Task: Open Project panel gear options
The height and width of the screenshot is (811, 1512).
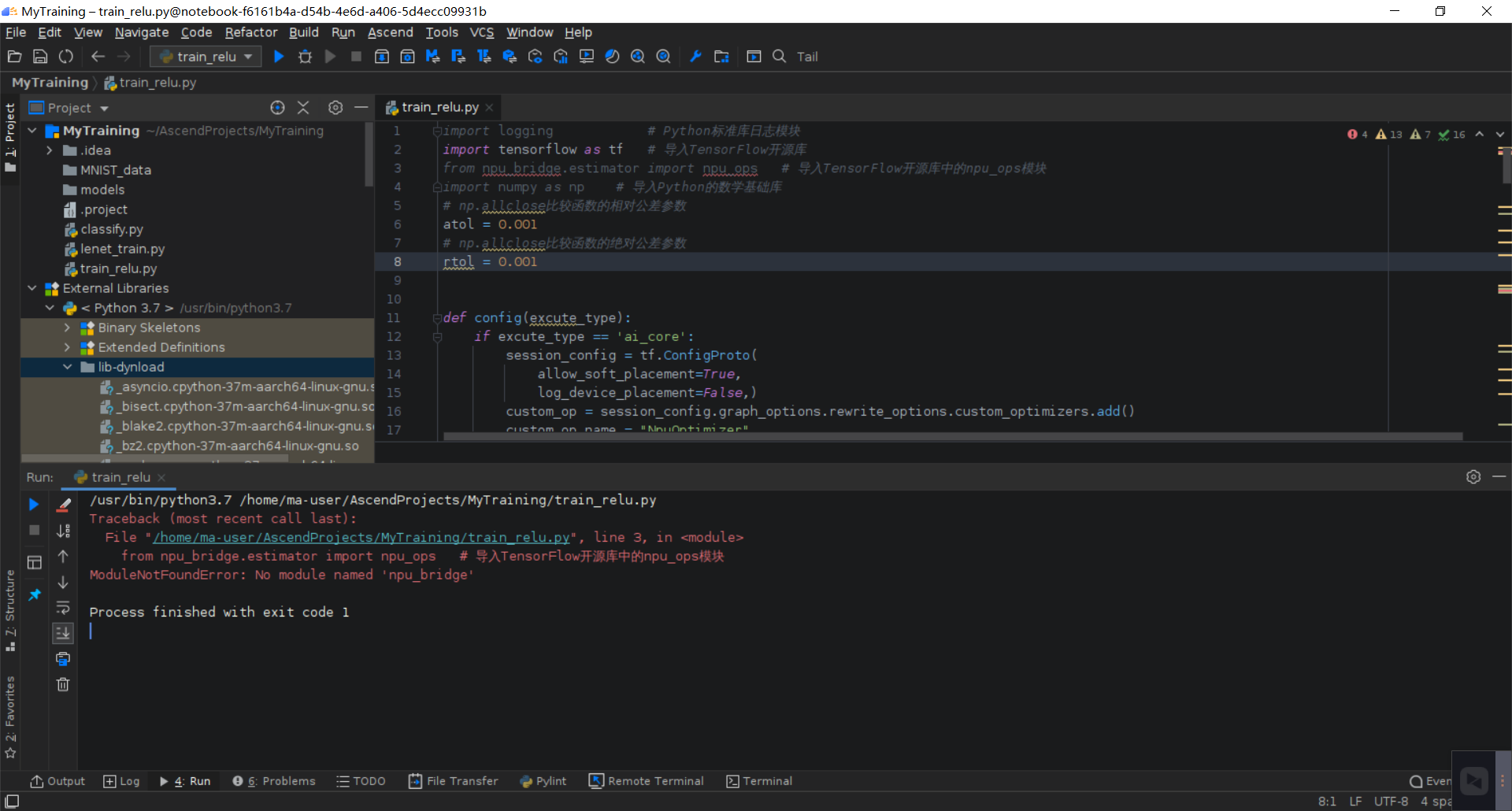Action: [335, 108]
